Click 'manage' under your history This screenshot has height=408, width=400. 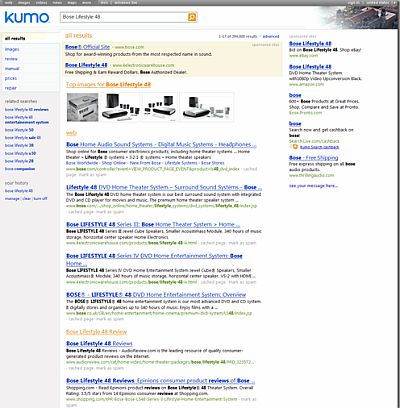[12, 199]
